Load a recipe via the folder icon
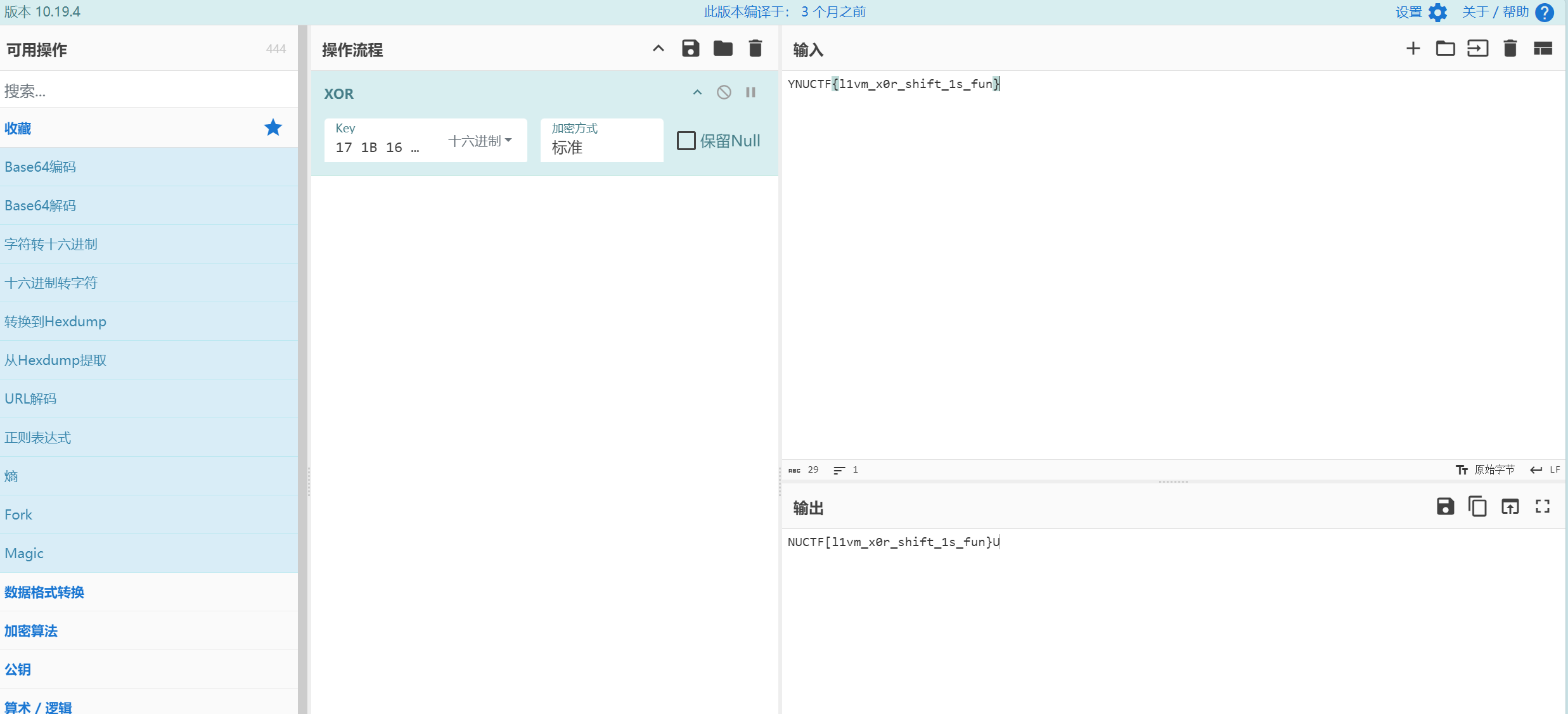Image resolution: width=1568 pixels, height=714 pixels. coord(723,49)
